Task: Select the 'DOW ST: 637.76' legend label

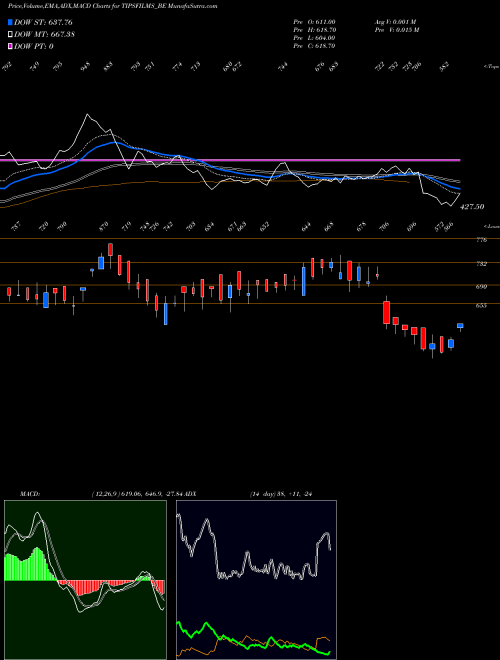Action: [44, 22]
